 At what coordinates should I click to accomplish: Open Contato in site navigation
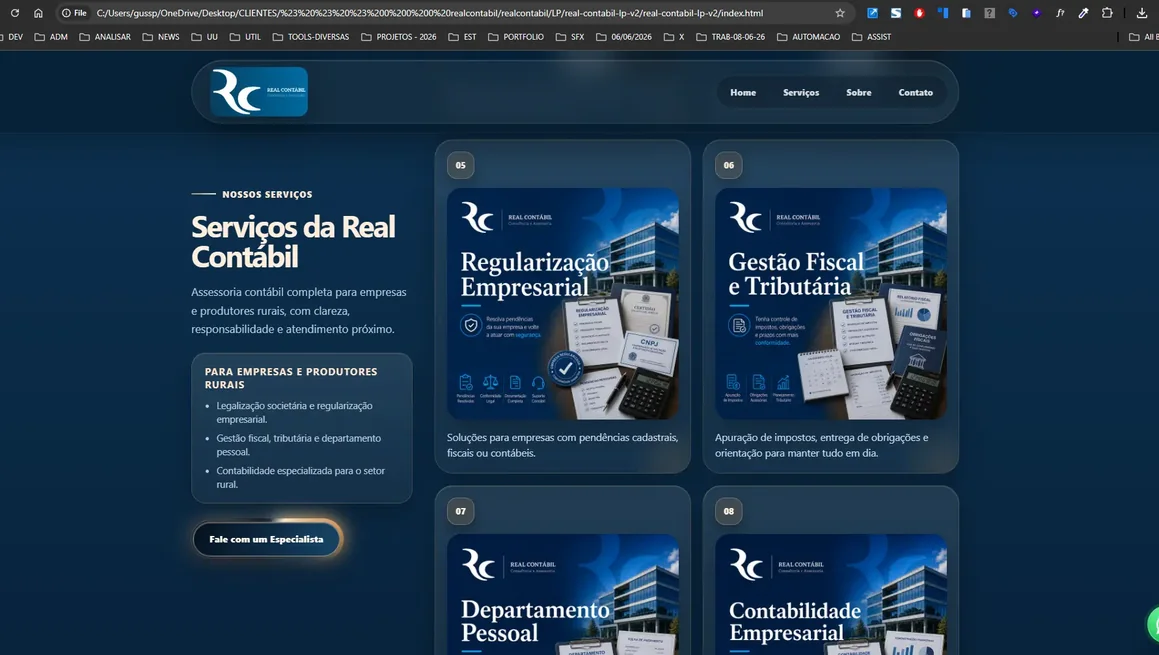click(x=916, y=92)
